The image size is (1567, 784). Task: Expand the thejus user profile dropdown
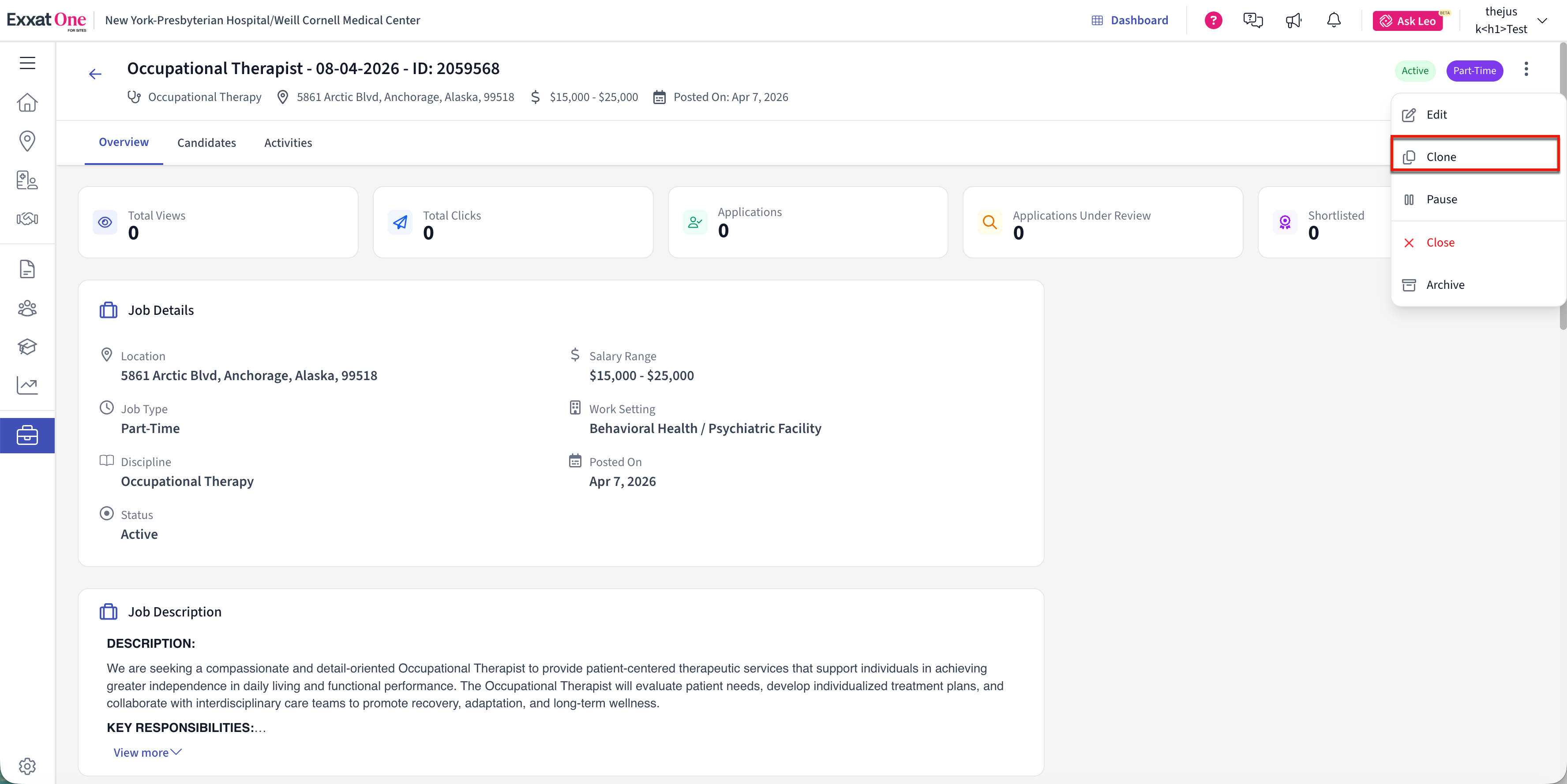click(x=1541, y=21)
